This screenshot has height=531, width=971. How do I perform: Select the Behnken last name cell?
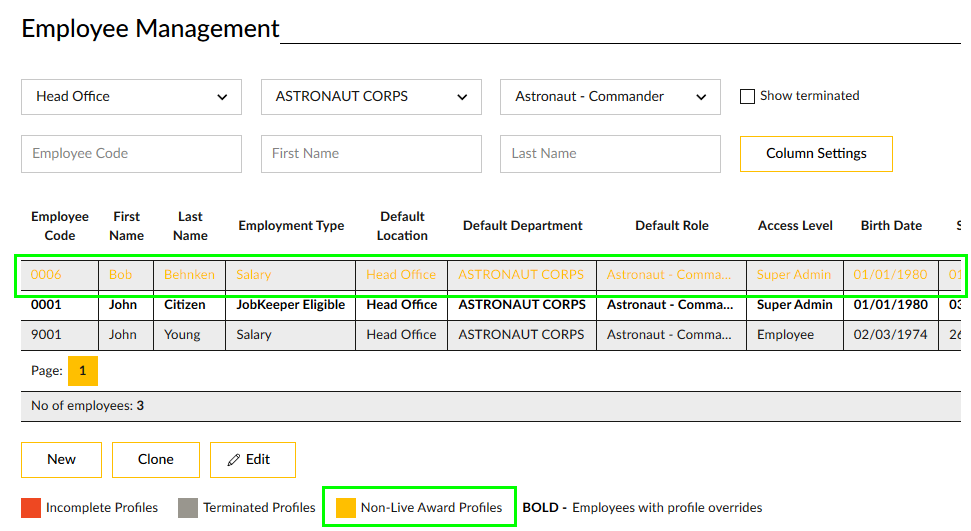tap(189, 274)
